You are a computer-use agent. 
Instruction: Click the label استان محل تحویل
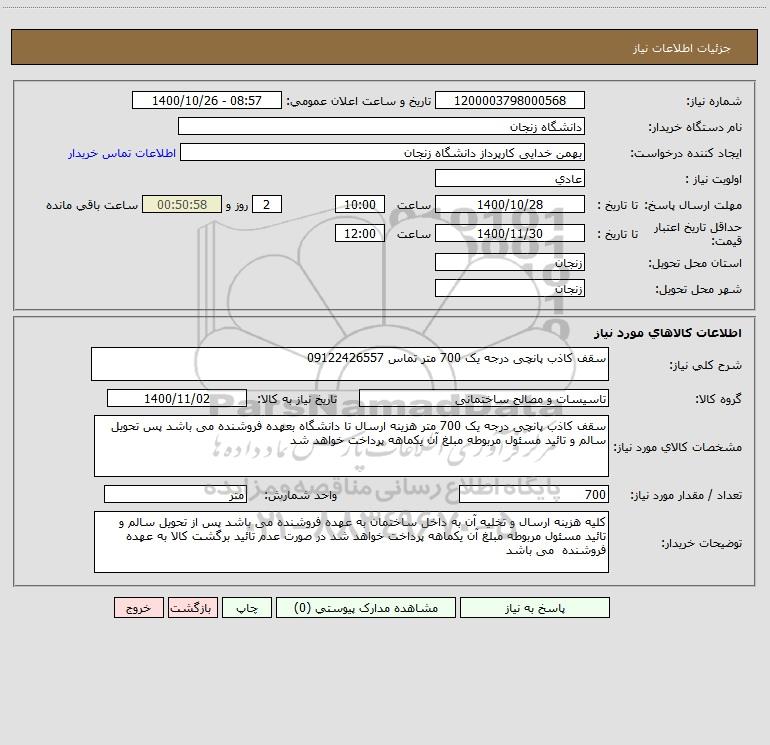coord(695,263)
